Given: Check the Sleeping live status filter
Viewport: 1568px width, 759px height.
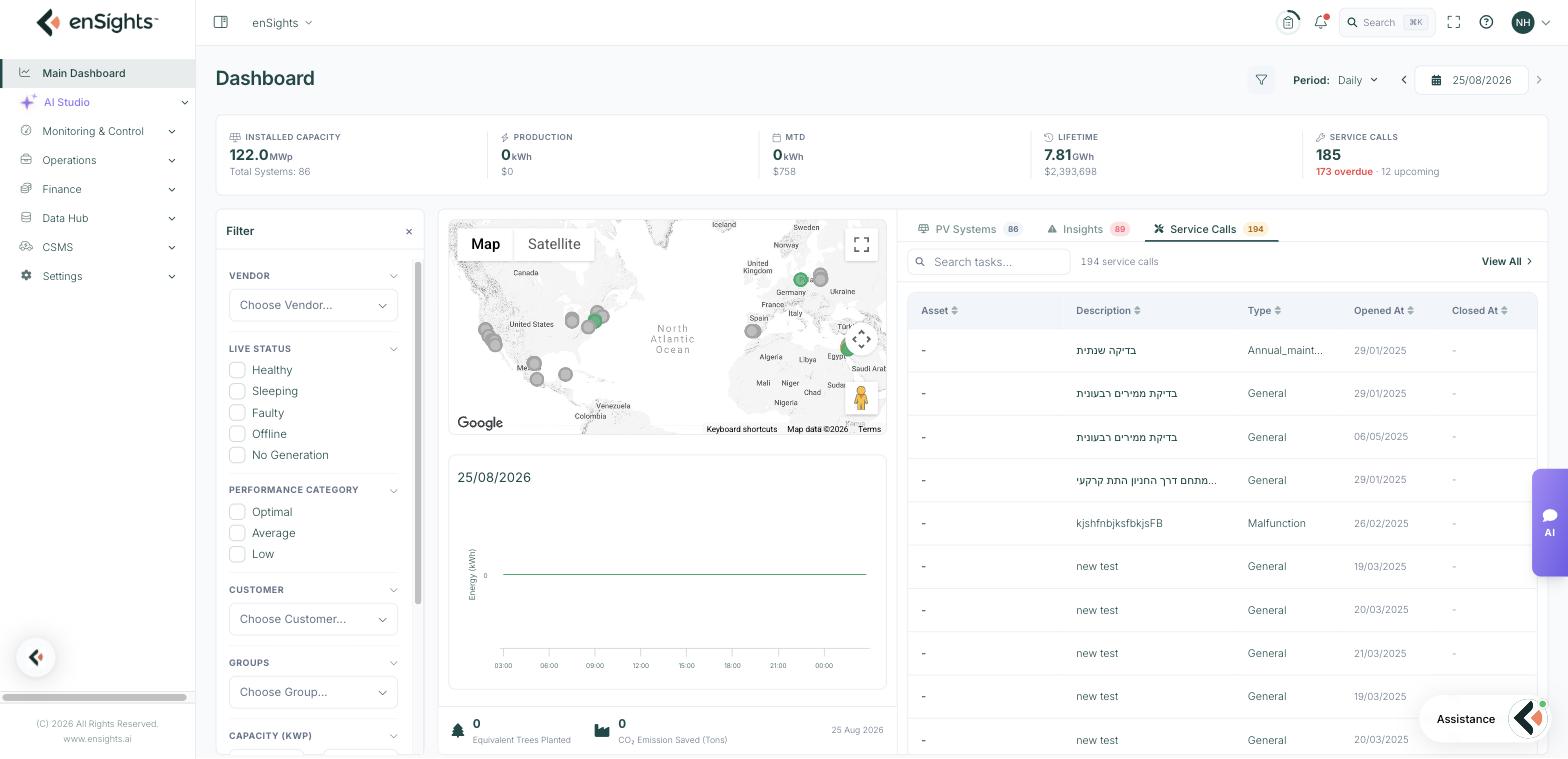Looking at the screenshot, I should click(x=237, y=391).
